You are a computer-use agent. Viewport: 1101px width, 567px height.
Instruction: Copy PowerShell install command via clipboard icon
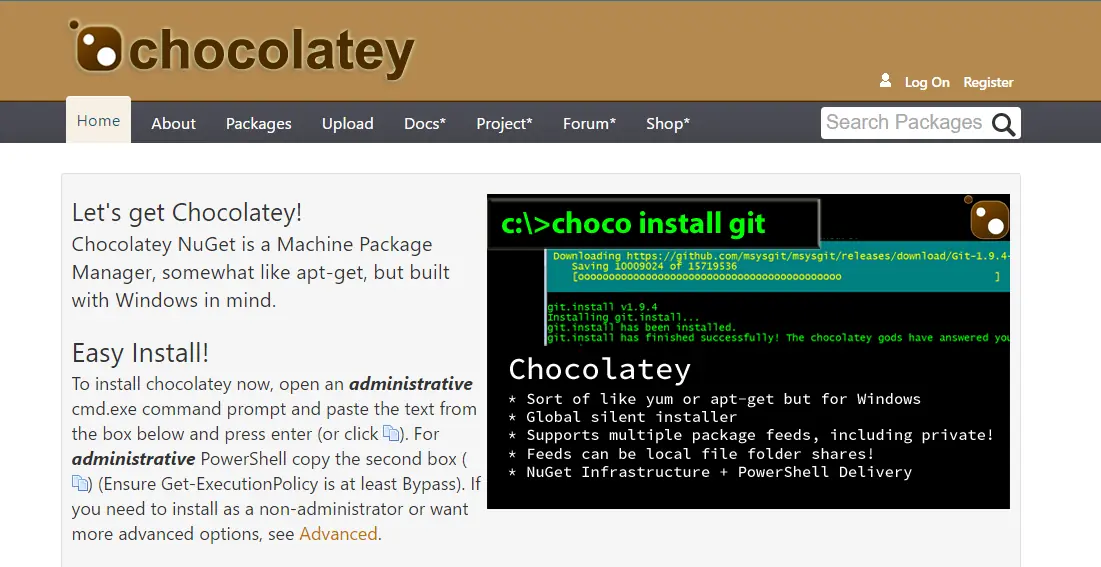coord(80,483)
